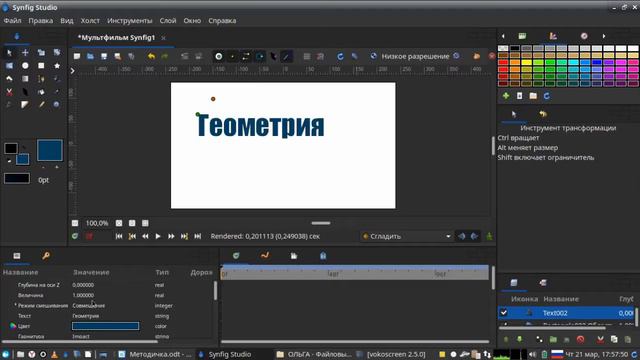
Task: Toggle the Low resolution option
Action: 415,56
